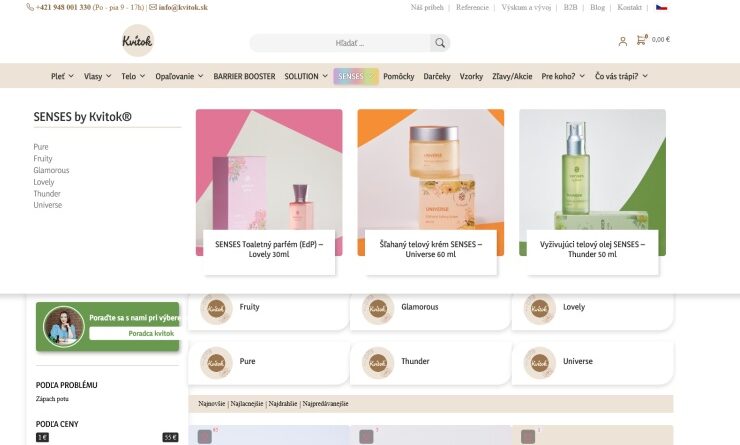Filter by Zápach potu problem
This screenshot has height=445, width=740.
(52, 399)
